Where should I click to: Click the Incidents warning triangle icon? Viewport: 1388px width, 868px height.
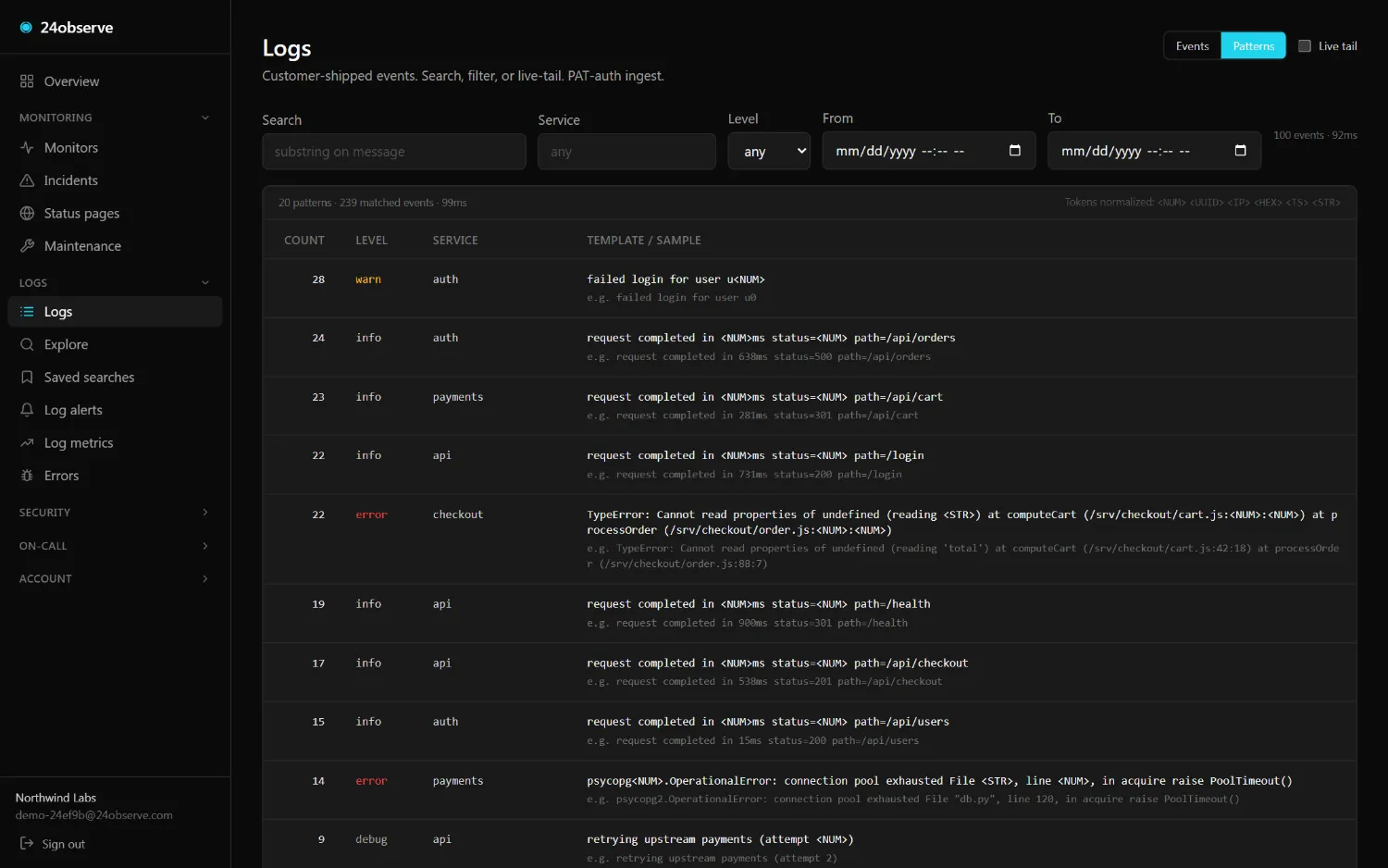click(x=27, y=180)
